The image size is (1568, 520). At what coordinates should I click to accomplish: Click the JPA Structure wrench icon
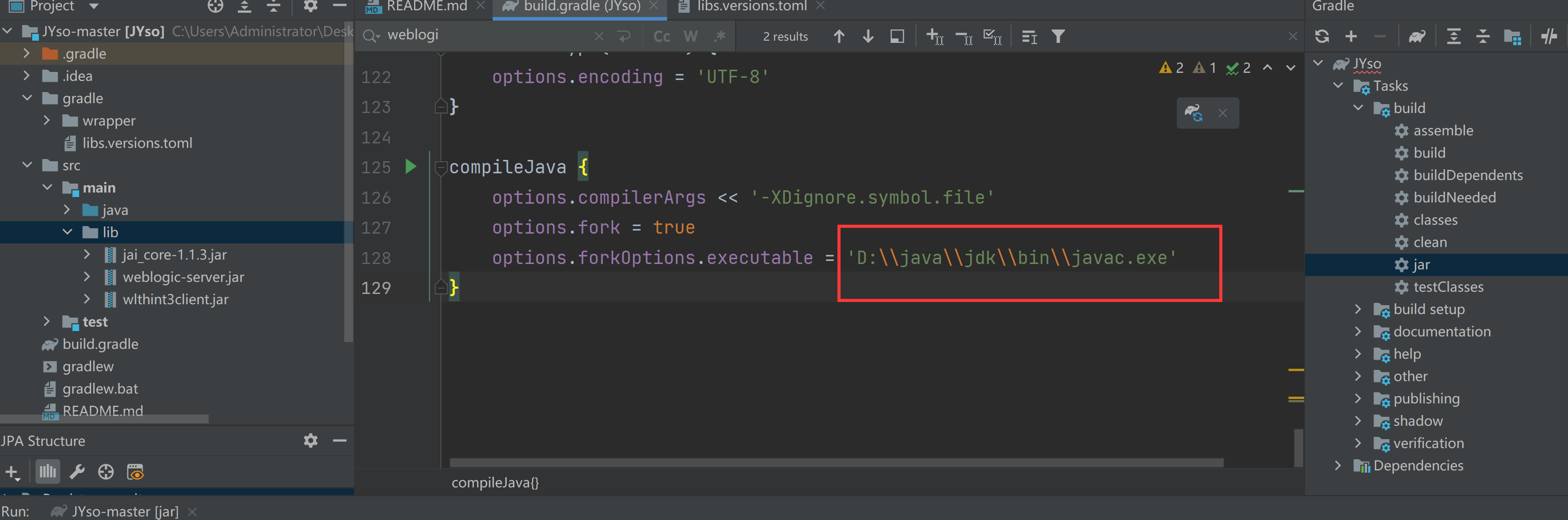77,472
